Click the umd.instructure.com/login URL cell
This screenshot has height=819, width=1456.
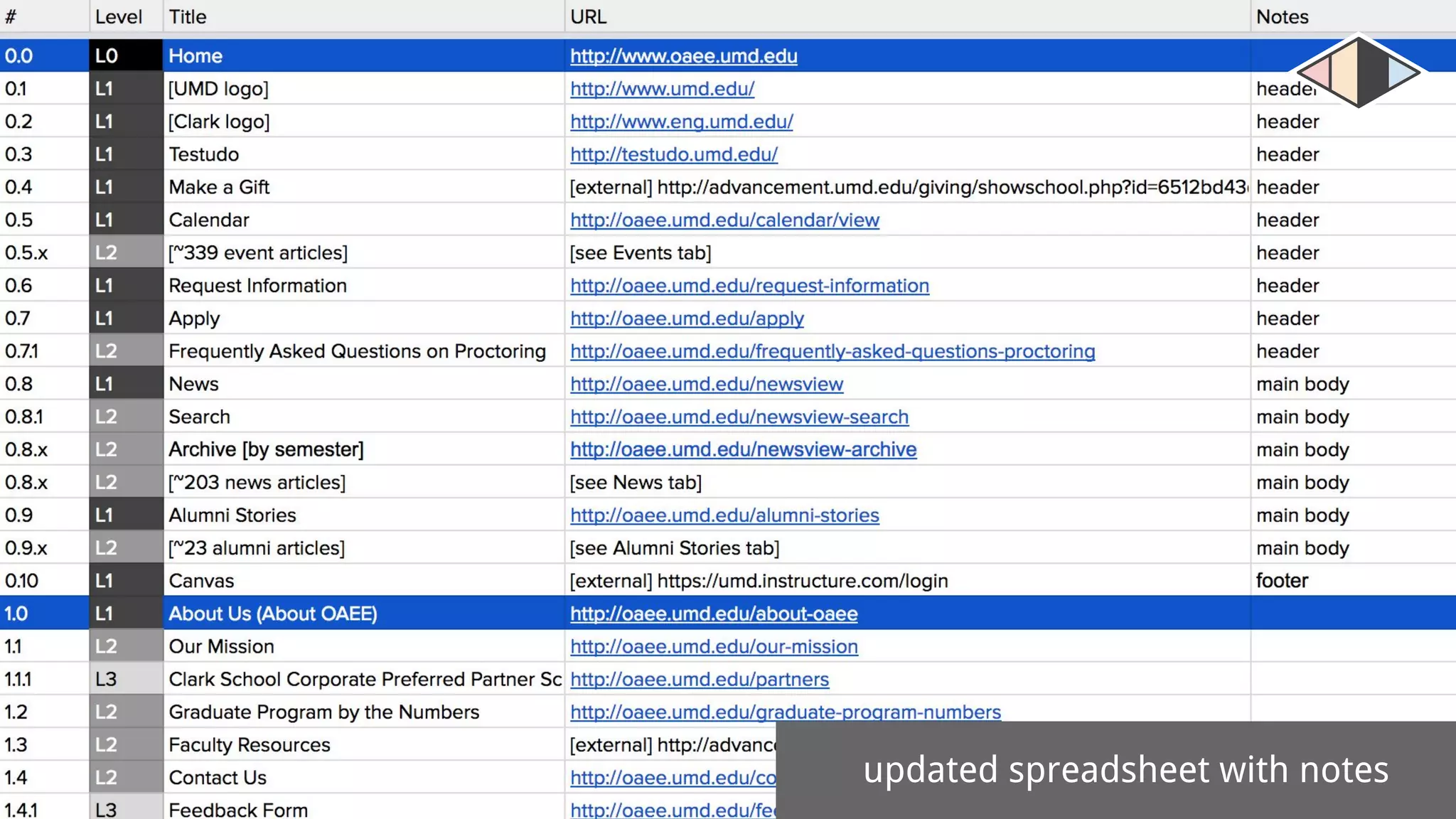(x=908, y=581)
